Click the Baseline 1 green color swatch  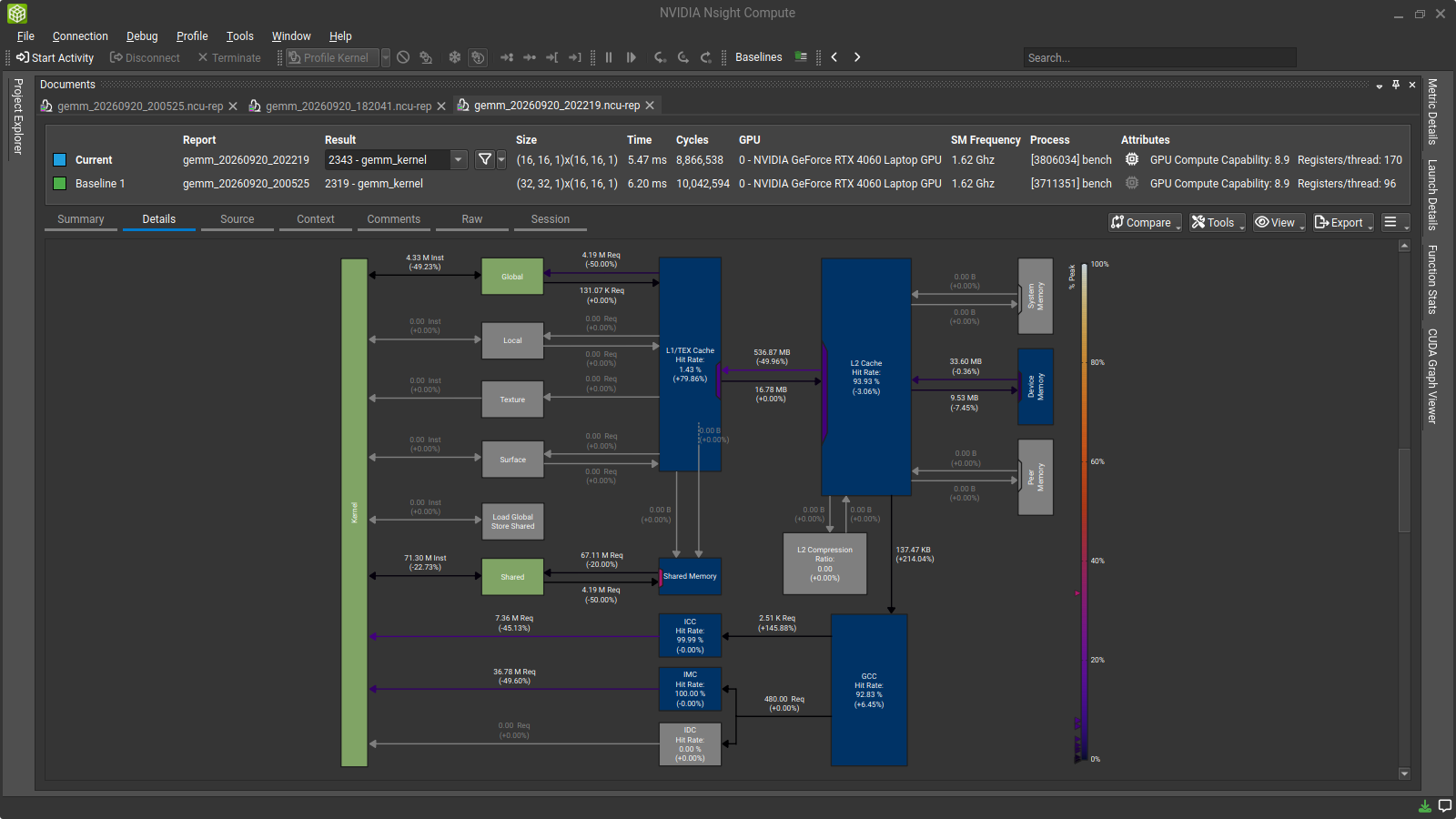point(59,183)
